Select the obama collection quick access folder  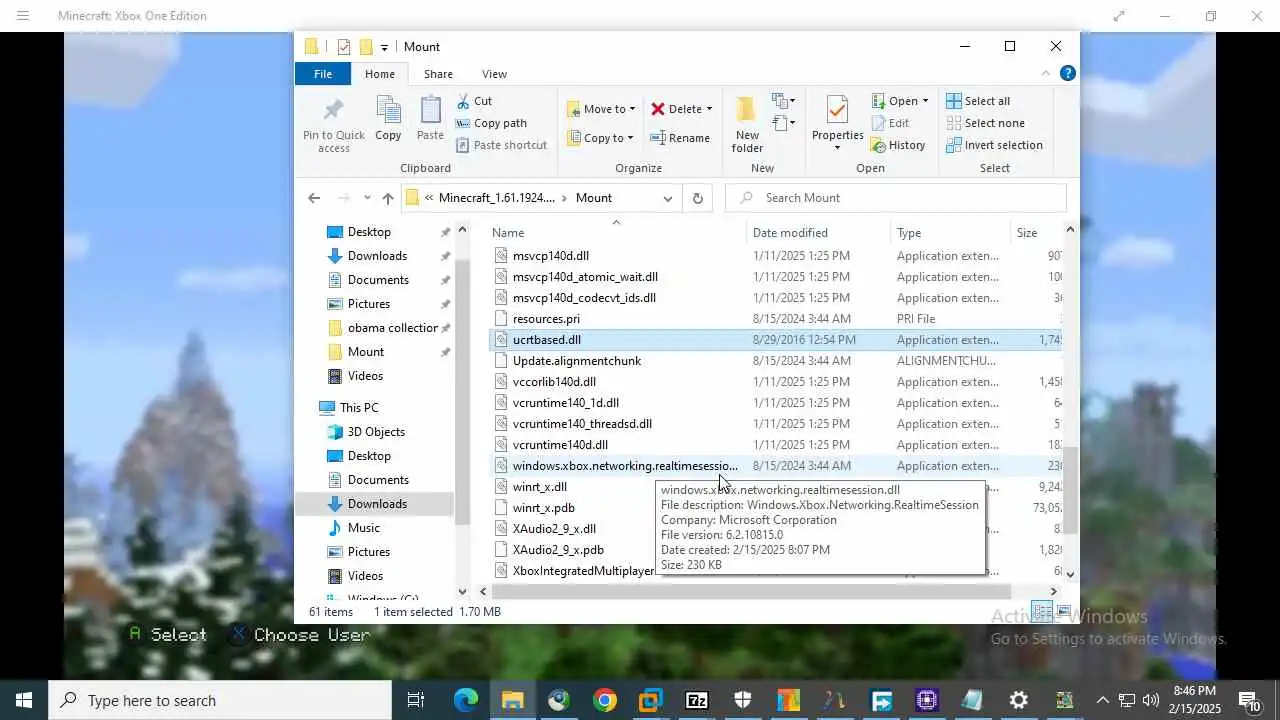(x=392, y=328)
